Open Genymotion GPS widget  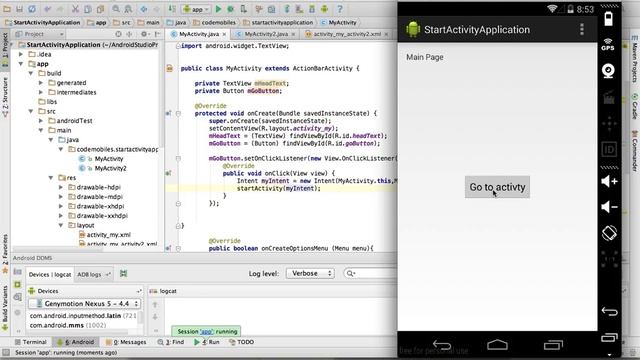point(608,44)
